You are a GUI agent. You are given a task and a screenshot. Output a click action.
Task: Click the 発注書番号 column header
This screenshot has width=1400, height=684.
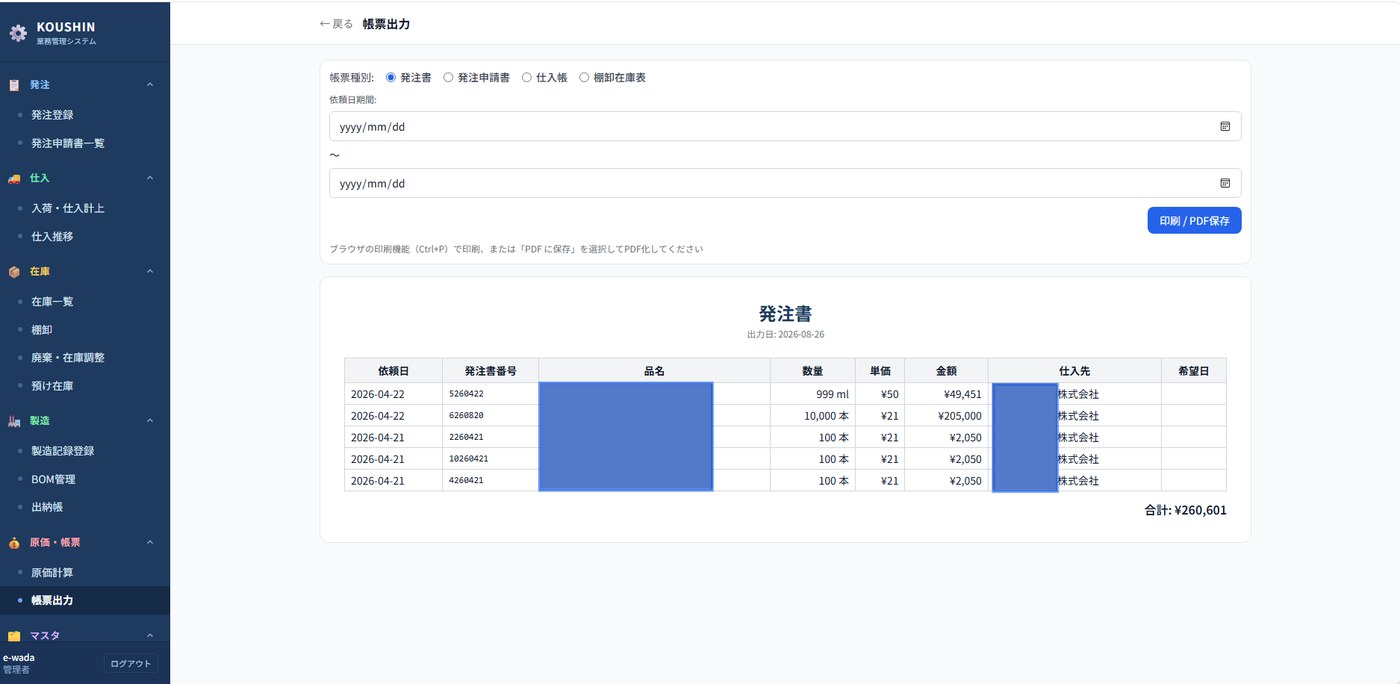[490, 371]
